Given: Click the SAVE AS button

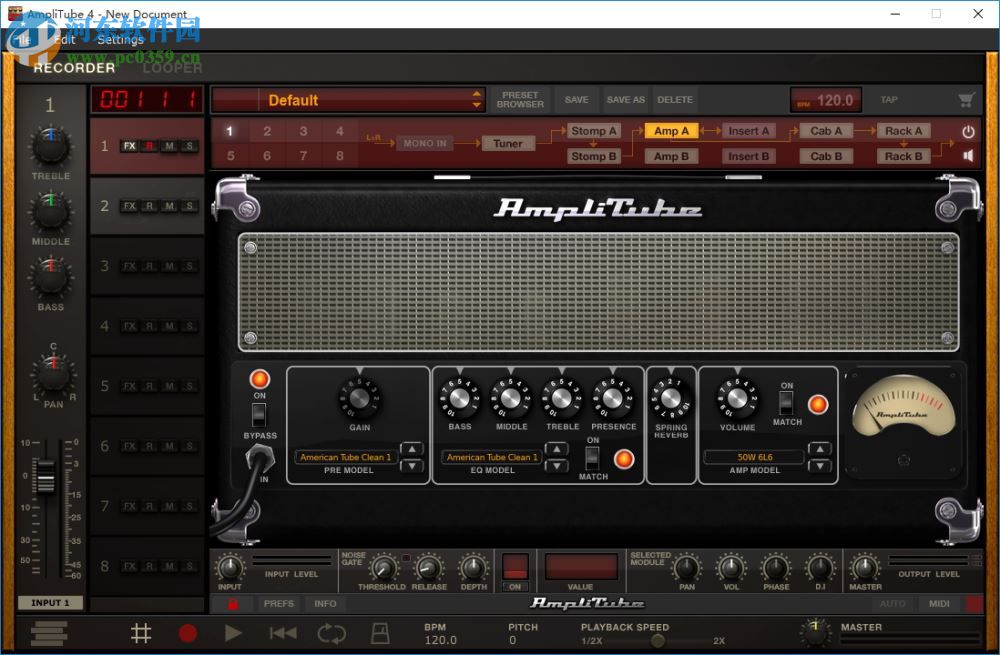Looking at the screenshot, I should (x=625, y=100).
